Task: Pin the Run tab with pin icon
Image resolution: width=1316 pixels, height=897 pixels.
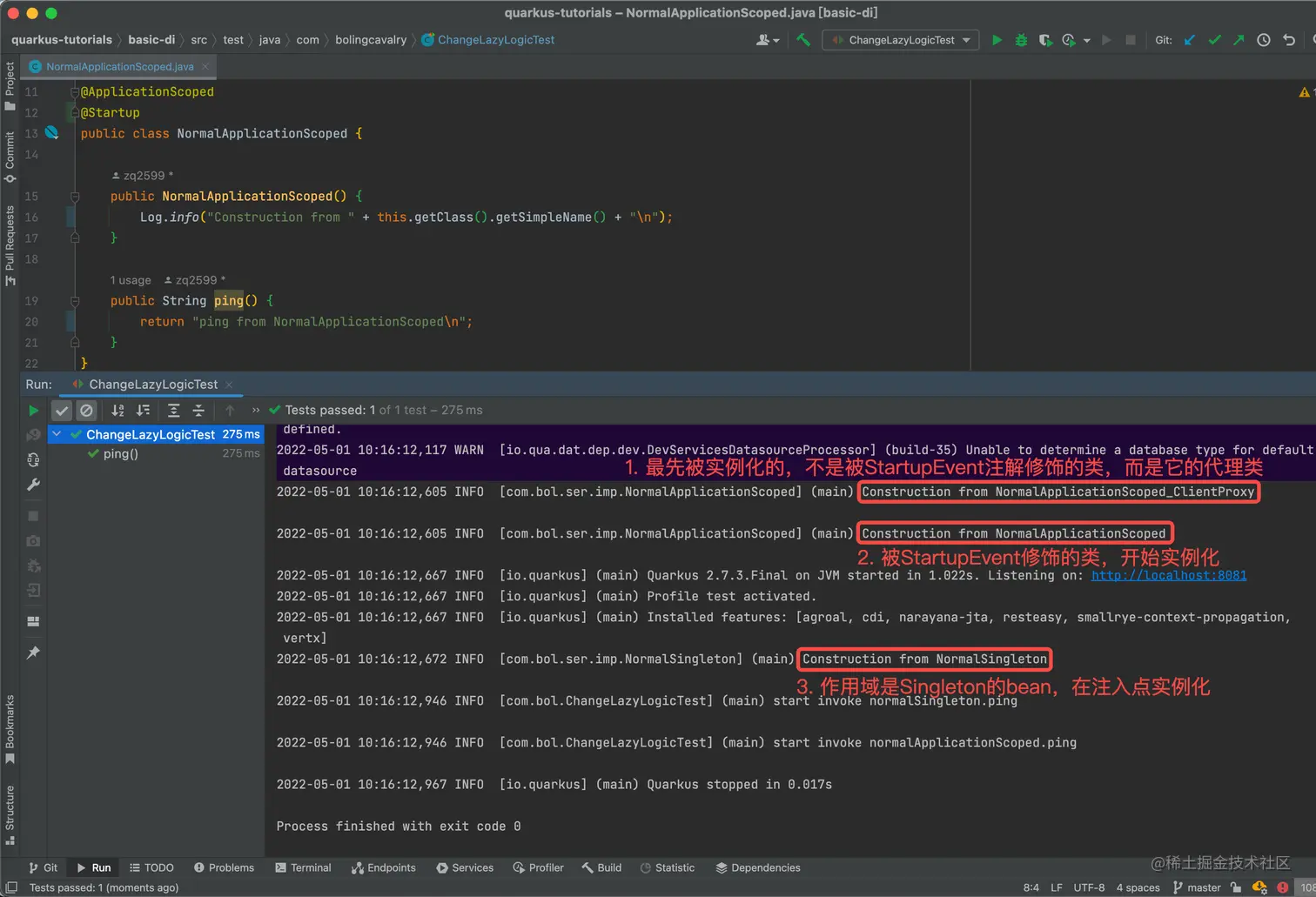Action: (x=33, y=653)
